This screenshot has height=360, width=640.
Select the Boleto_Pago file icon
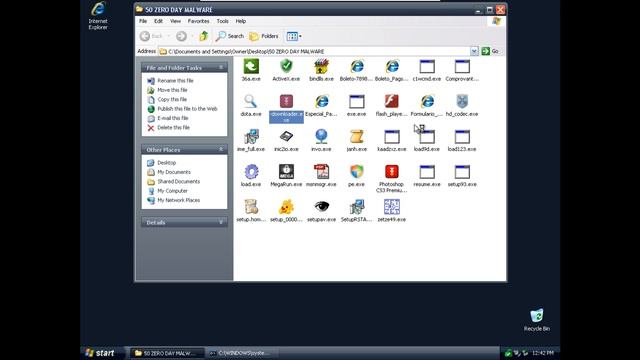tap(392, 67)
